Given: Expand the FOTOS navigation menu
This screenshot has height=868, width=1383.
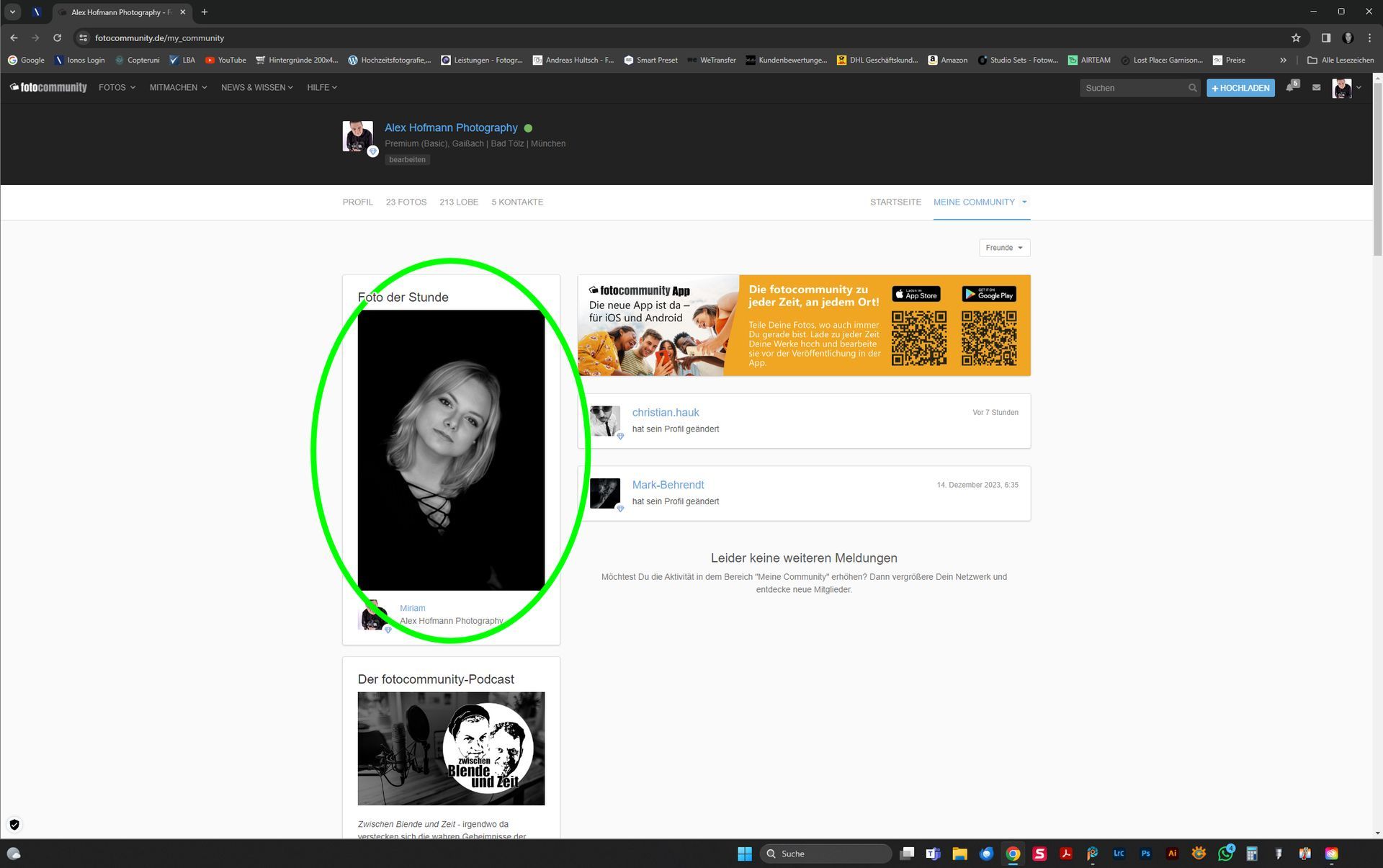Looking at the screenshot, I should coord(117,88).
